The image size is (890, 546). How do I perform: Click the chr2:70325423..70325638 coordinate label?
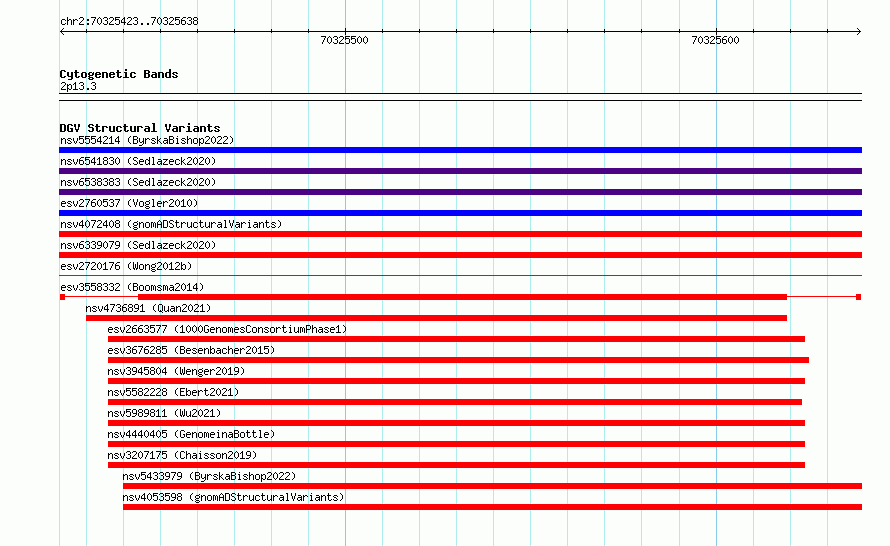click(x=129, y=22)
